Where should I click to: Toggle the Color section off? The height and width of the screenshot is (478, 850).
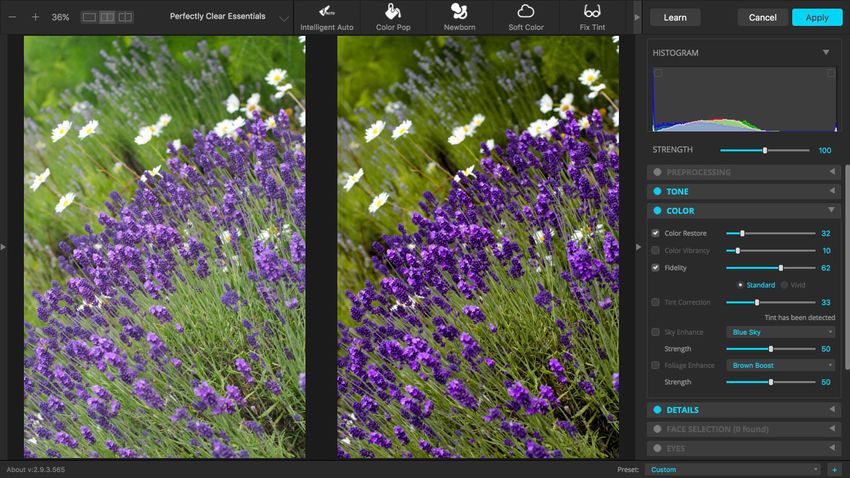click(658, 211)
